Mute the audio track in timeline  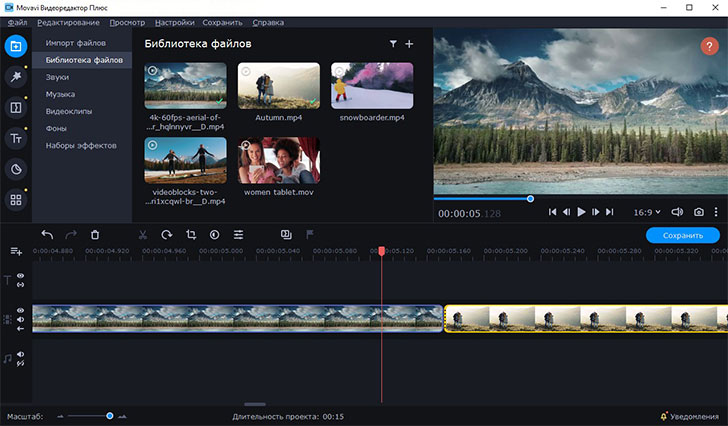coord(20,354)
